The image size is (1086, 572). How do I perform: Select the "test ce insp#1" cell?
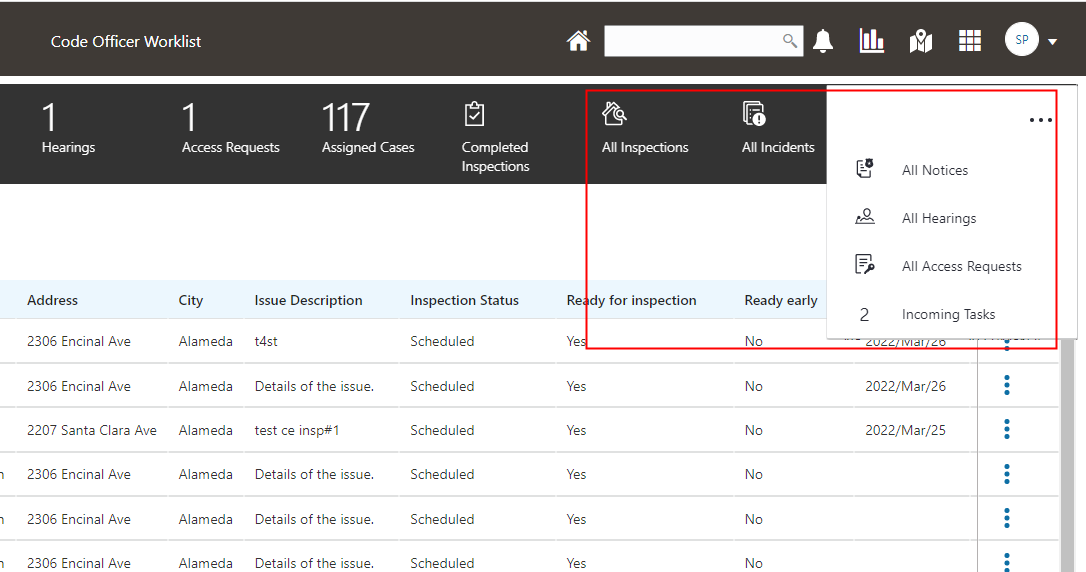coord(296,430)
